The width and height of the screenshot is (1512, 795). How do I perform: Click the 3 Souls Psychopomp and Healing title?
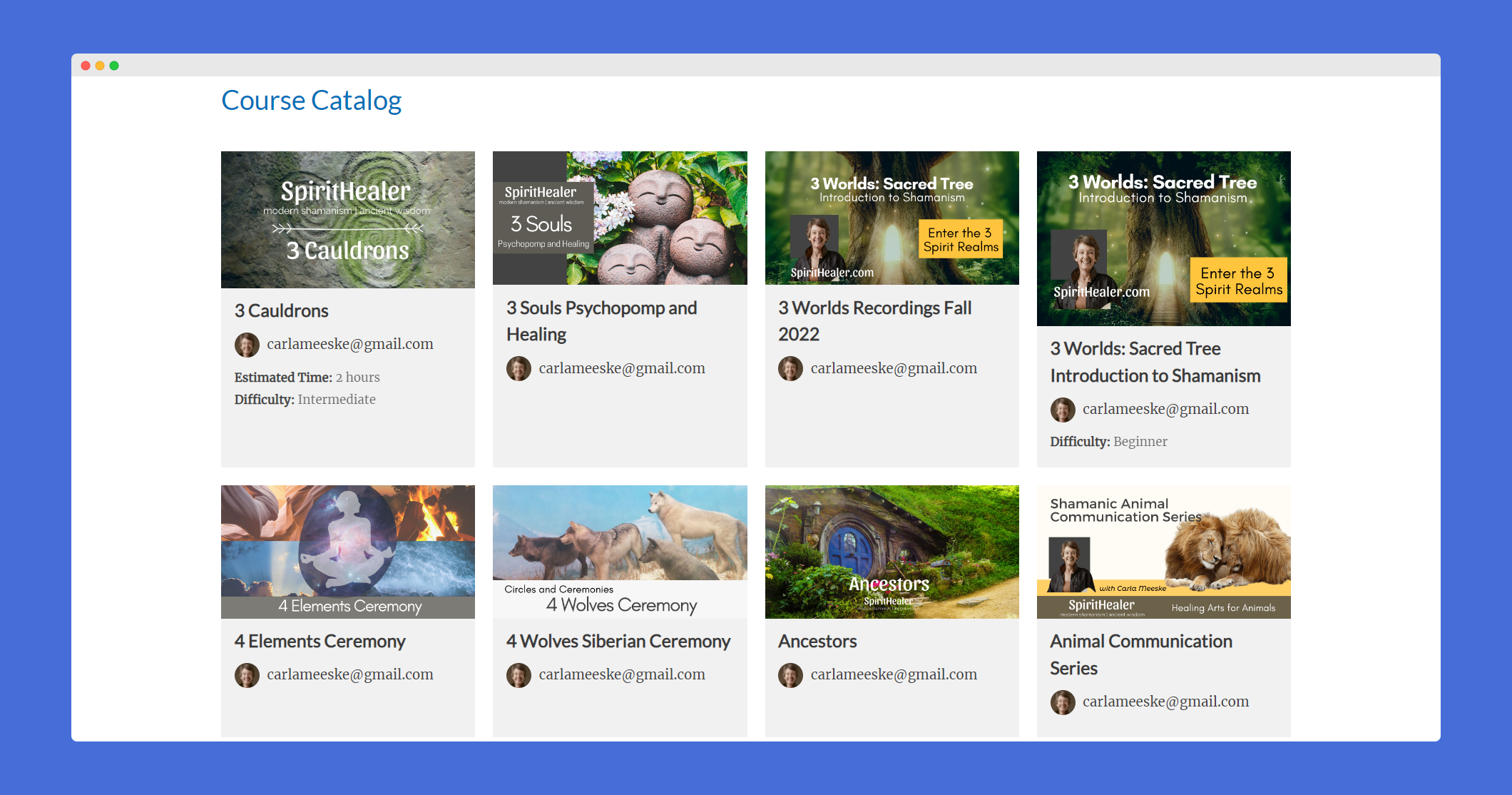point(602,321)
